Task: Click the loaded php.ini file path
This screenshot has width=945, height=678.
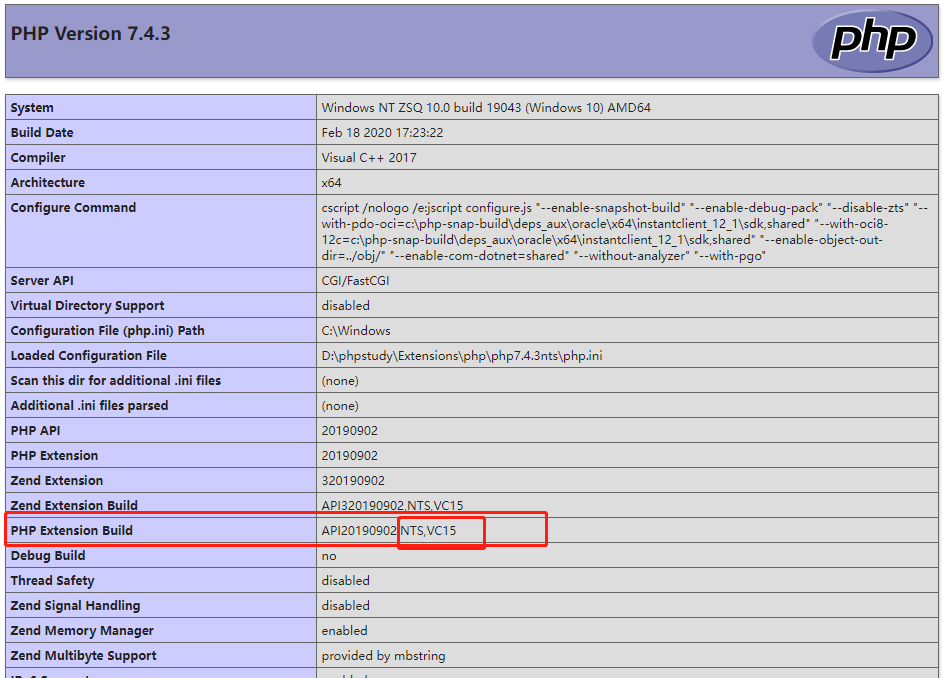Action: point(461,356)
